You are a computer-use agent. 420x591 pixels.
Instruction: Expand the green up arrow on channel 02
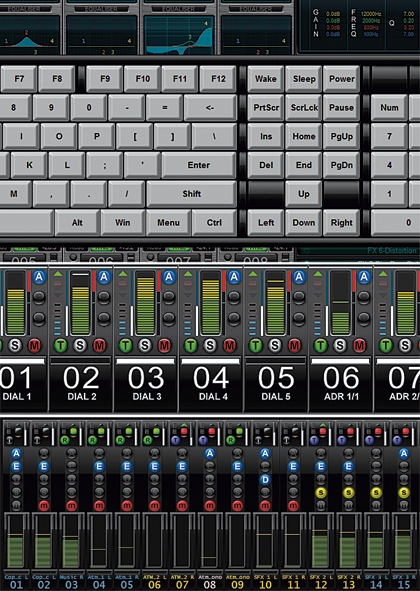coord(58,274)
